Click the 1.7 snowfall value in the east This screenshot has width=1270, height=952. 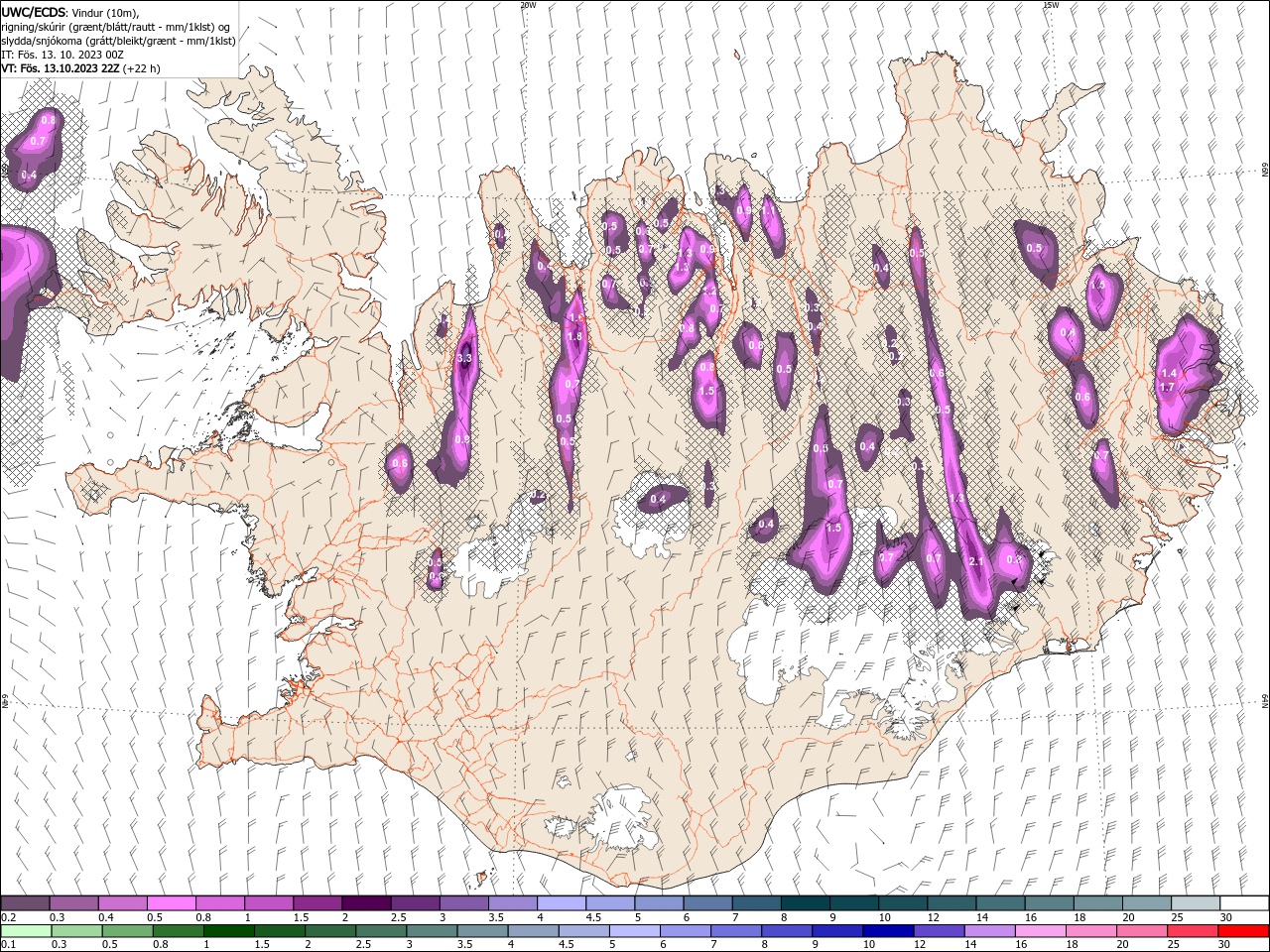pyautogui.click(x=1167, y=387)
